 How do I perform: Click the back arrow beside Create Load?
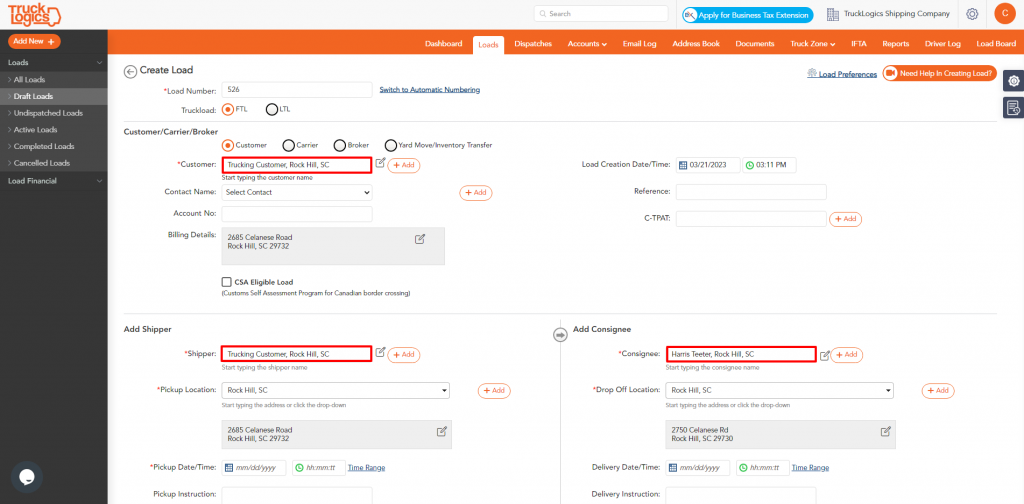(x=130, y=71)
